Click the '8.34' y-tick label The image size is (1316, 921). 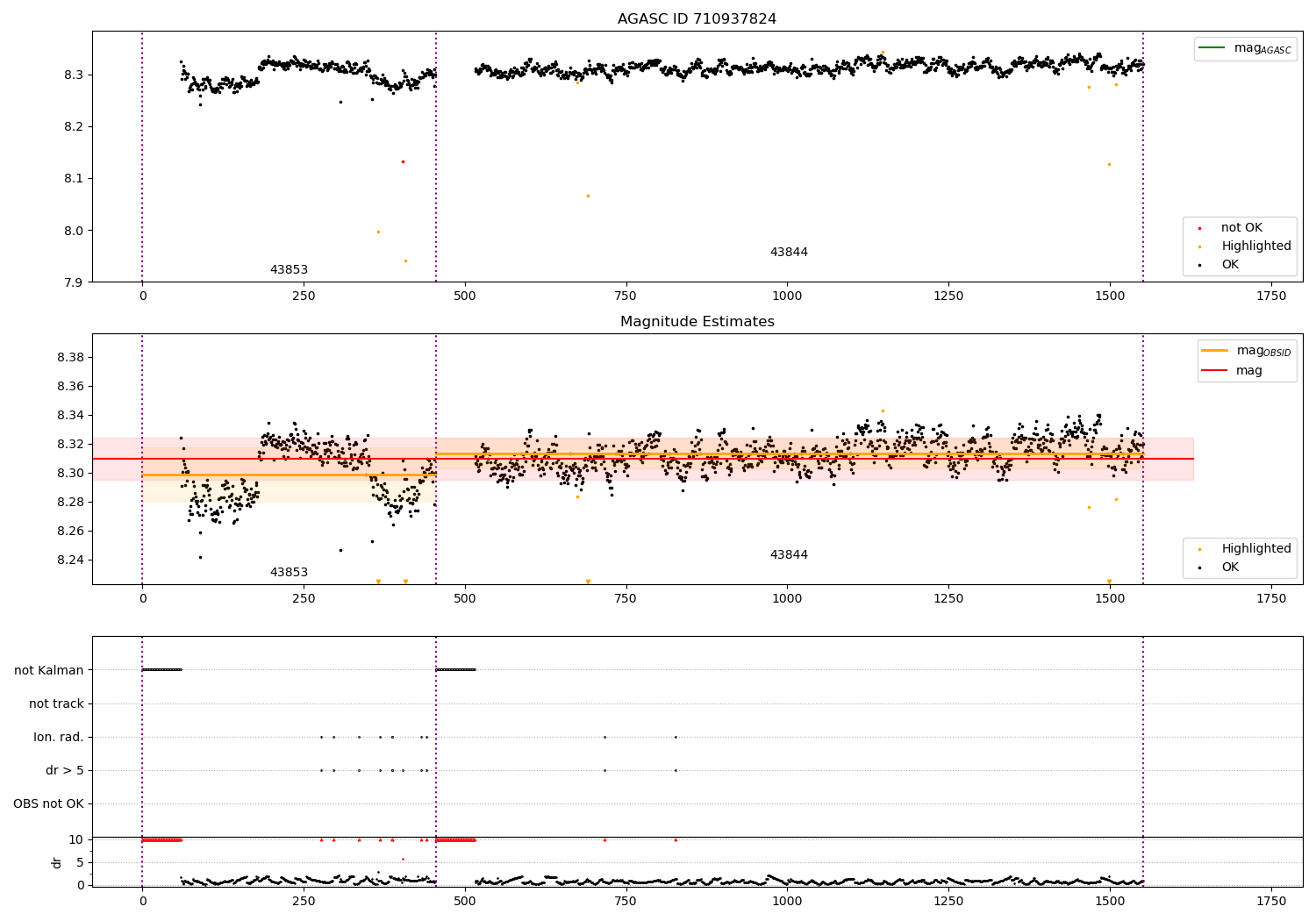pos(70,415)
